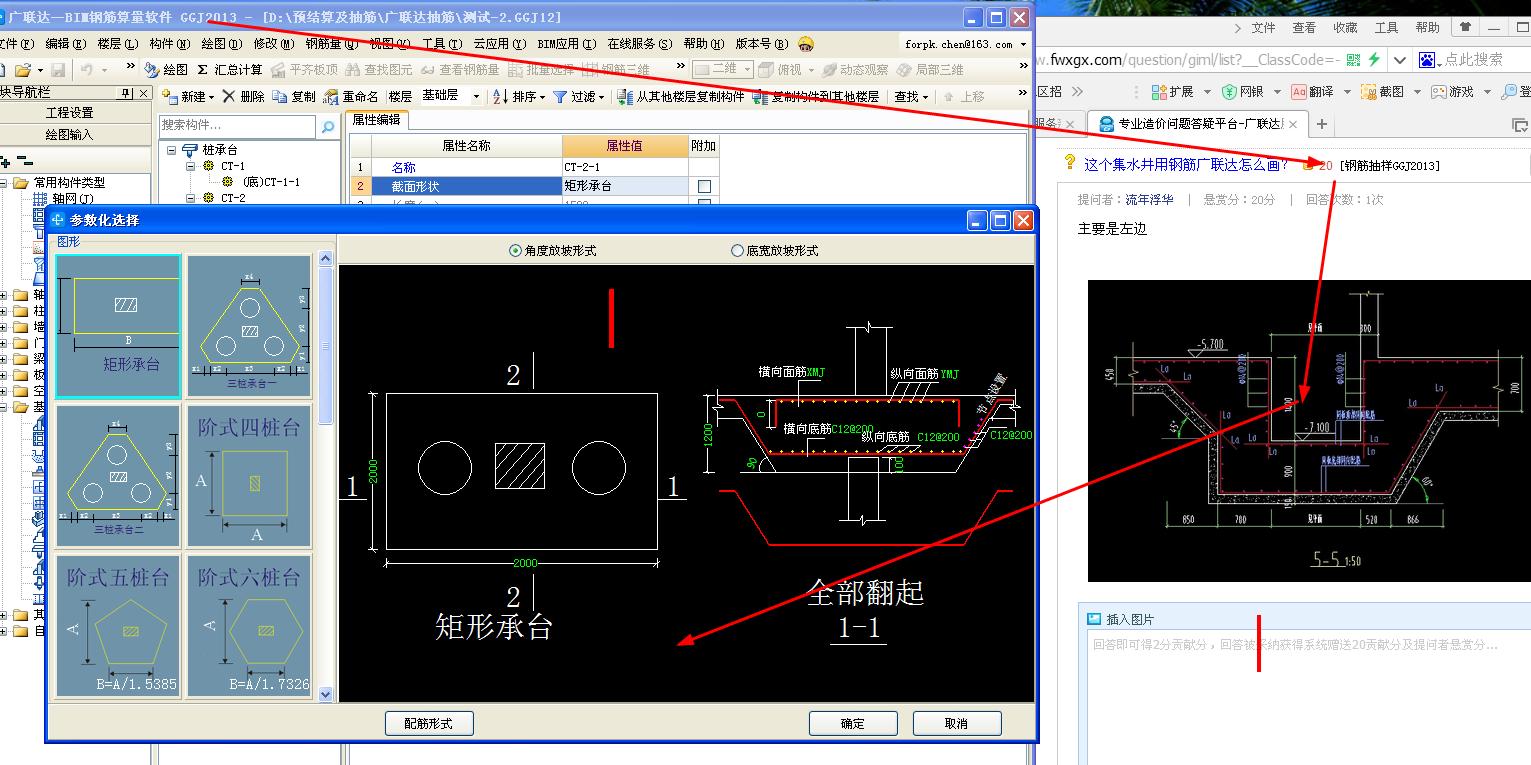Click 确定 in 参数化选择 dialog
The height and width of the screenshot is (765, 1531).
coord(853,723)
